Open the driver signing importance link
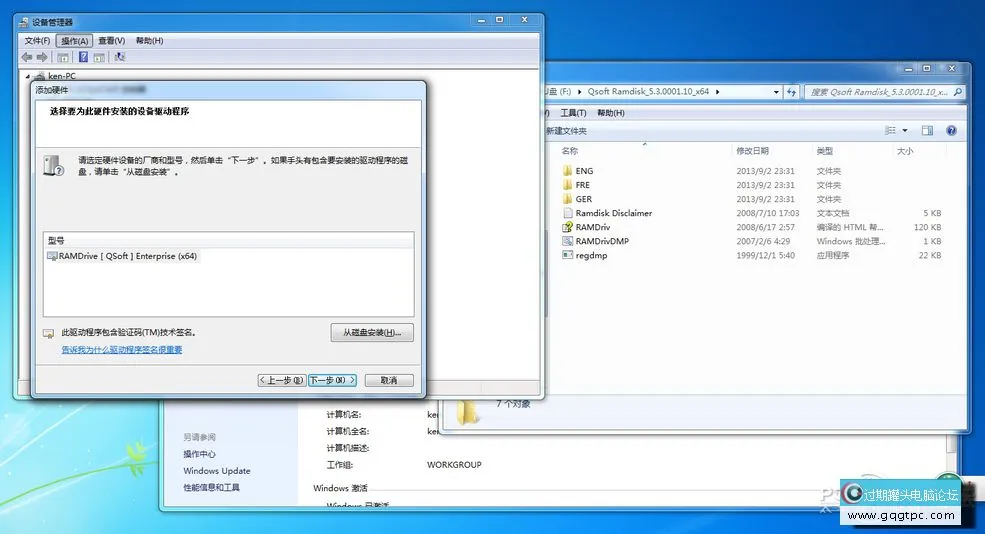The image size is (985, 534). 122,350
